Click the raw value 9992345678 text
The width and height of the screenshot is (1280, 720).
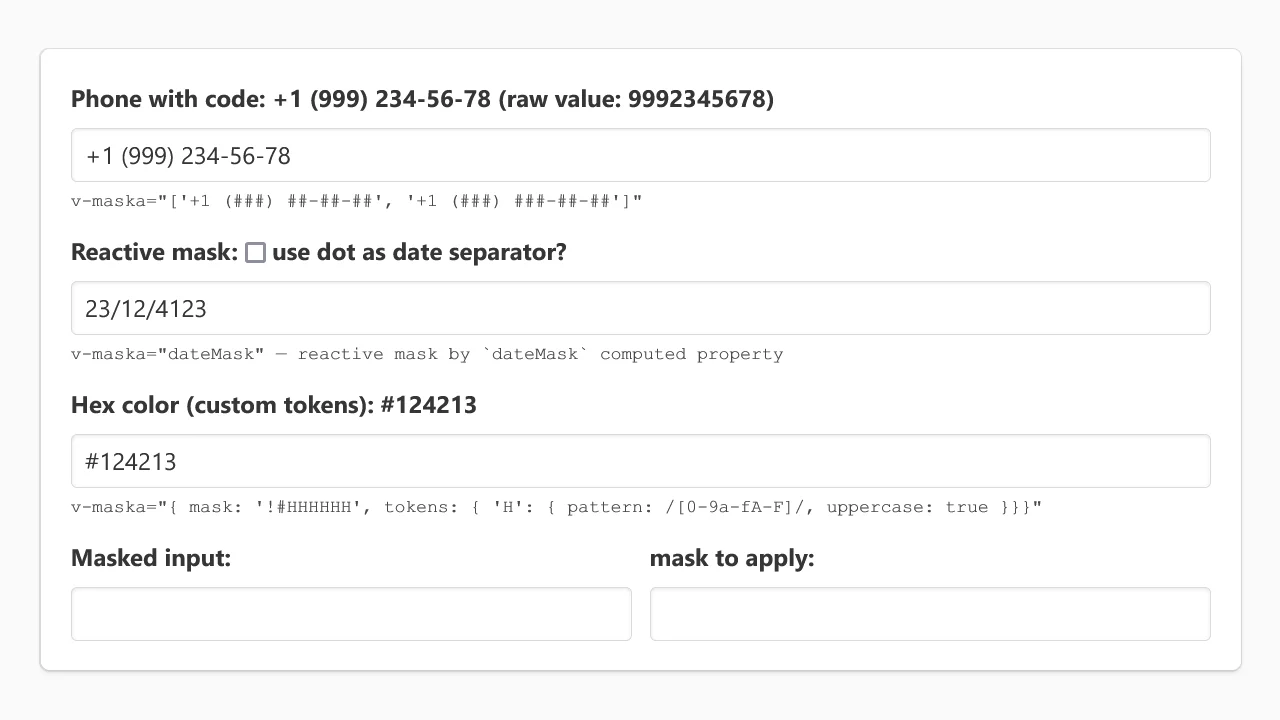click(700, 99)
